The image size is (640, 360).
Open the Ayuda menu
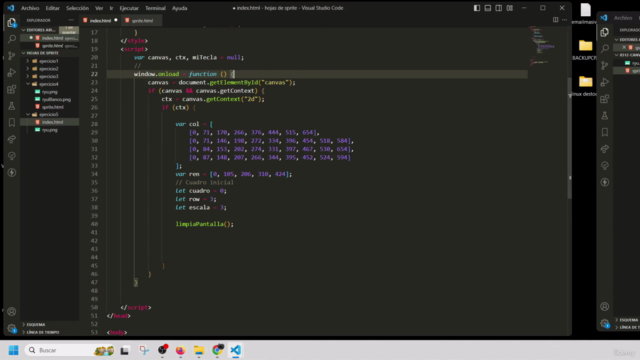pyautogui.click(x=179, y=8)
